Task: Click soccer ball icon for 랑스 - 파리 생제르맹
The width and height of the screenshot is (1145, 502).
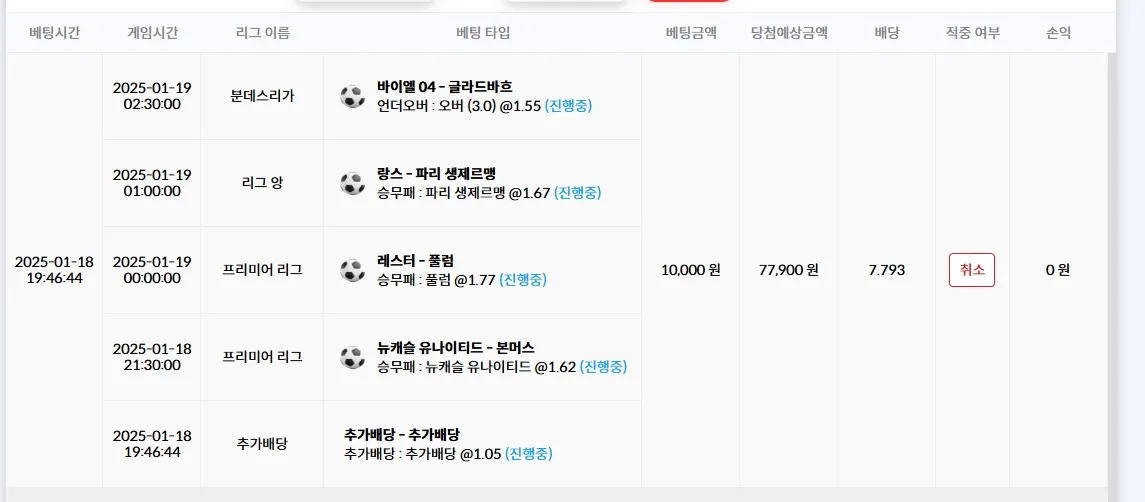Action: [352, 183]
